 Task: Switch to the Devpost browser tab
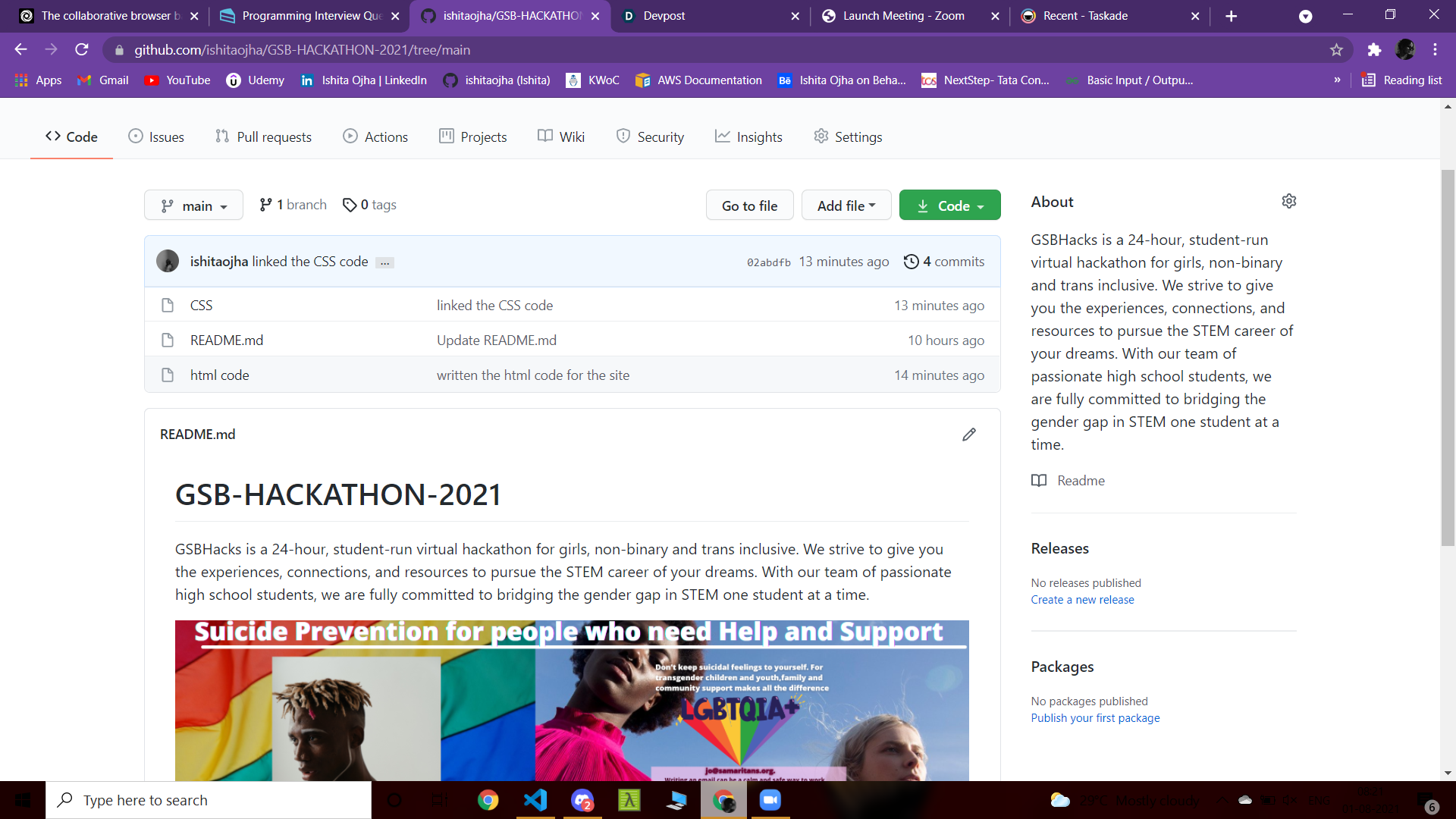point(664,16)
